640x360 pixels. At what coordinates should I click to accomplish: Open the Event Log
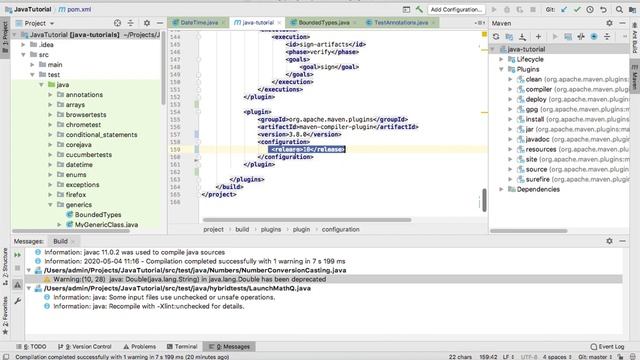607,347
